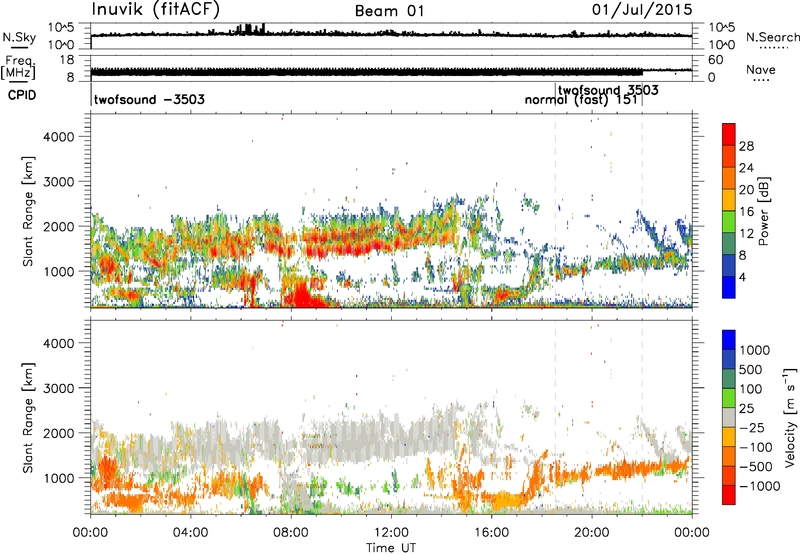The width and height of the screenshot is (800, 554).
Task: Click the date '01/Jul/2015'
Action: (642, 10)
